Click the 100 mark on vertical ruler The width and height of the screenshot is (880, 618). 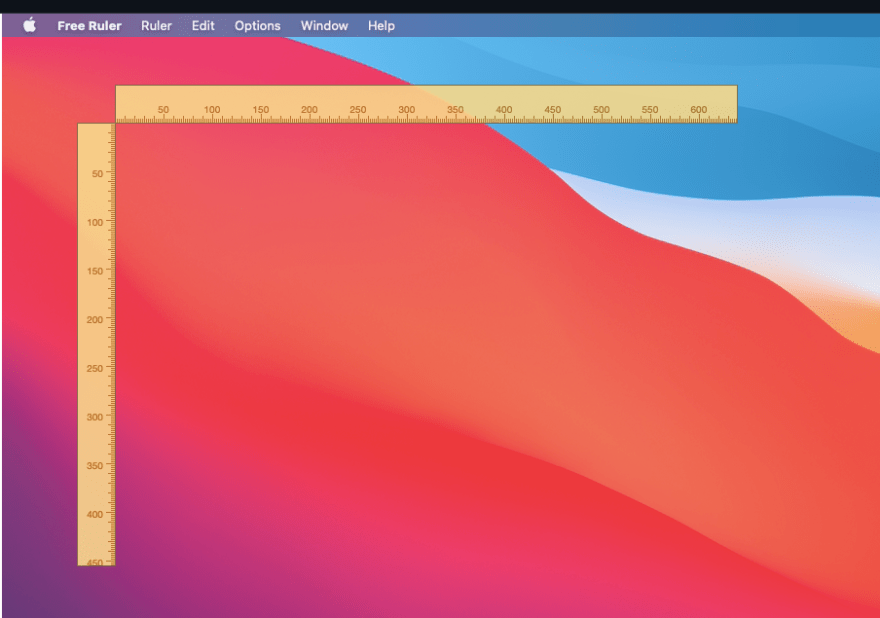point(95,222)
